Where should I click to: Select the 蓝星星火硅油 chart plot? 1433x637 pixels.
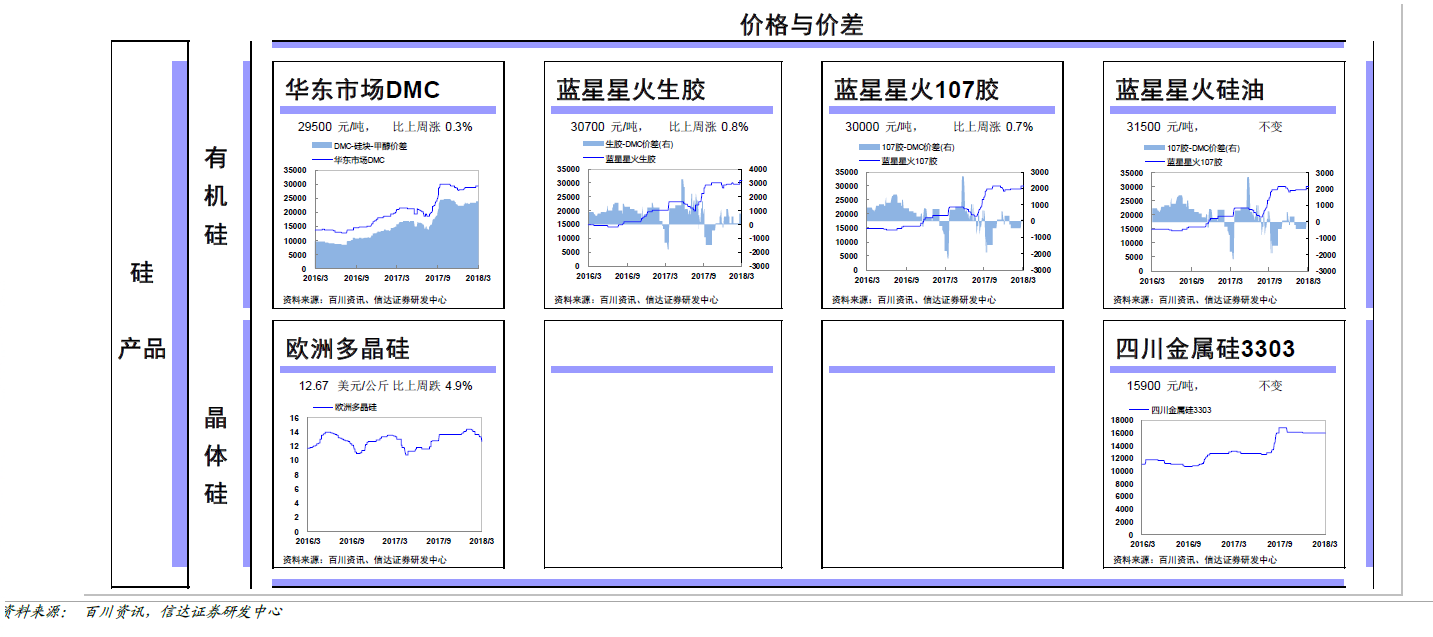1229,222
